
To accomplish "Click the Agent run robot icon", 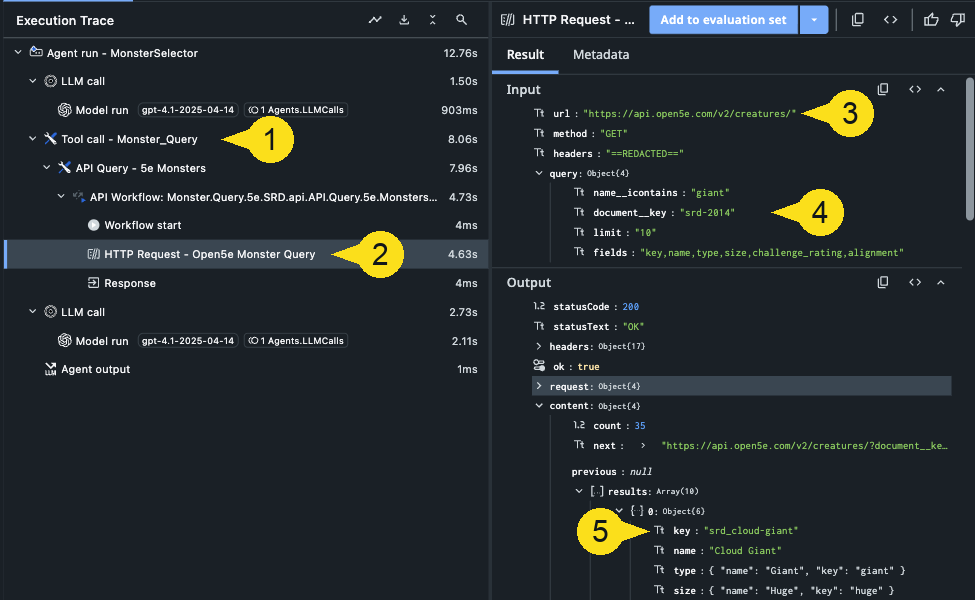I will click(x=36, y=52).
